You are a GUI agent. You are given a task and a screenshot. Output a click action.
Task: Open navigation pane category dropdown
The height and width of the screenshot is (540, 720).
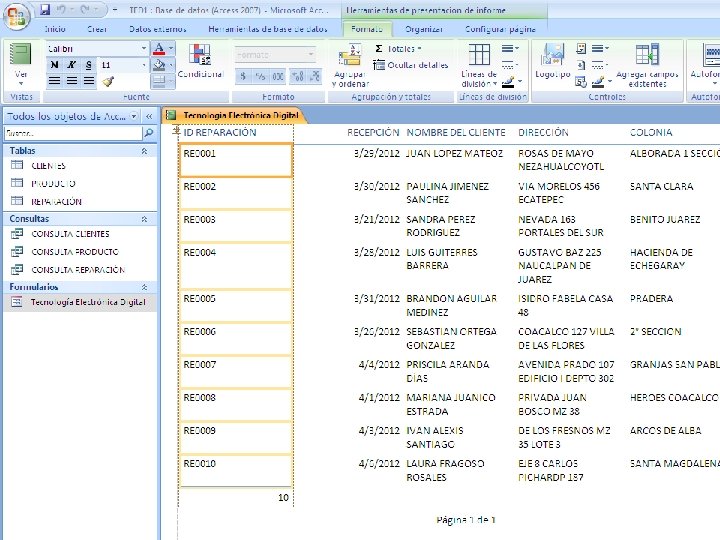(134, 116)
